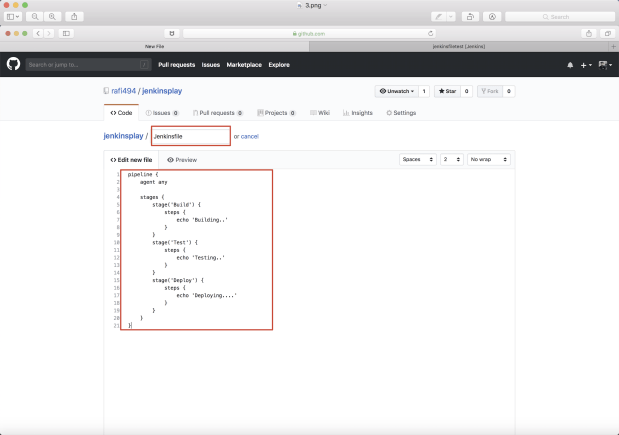
Task: Click the Jenkinsfile filename input field
Action: (x=191, y=136)
